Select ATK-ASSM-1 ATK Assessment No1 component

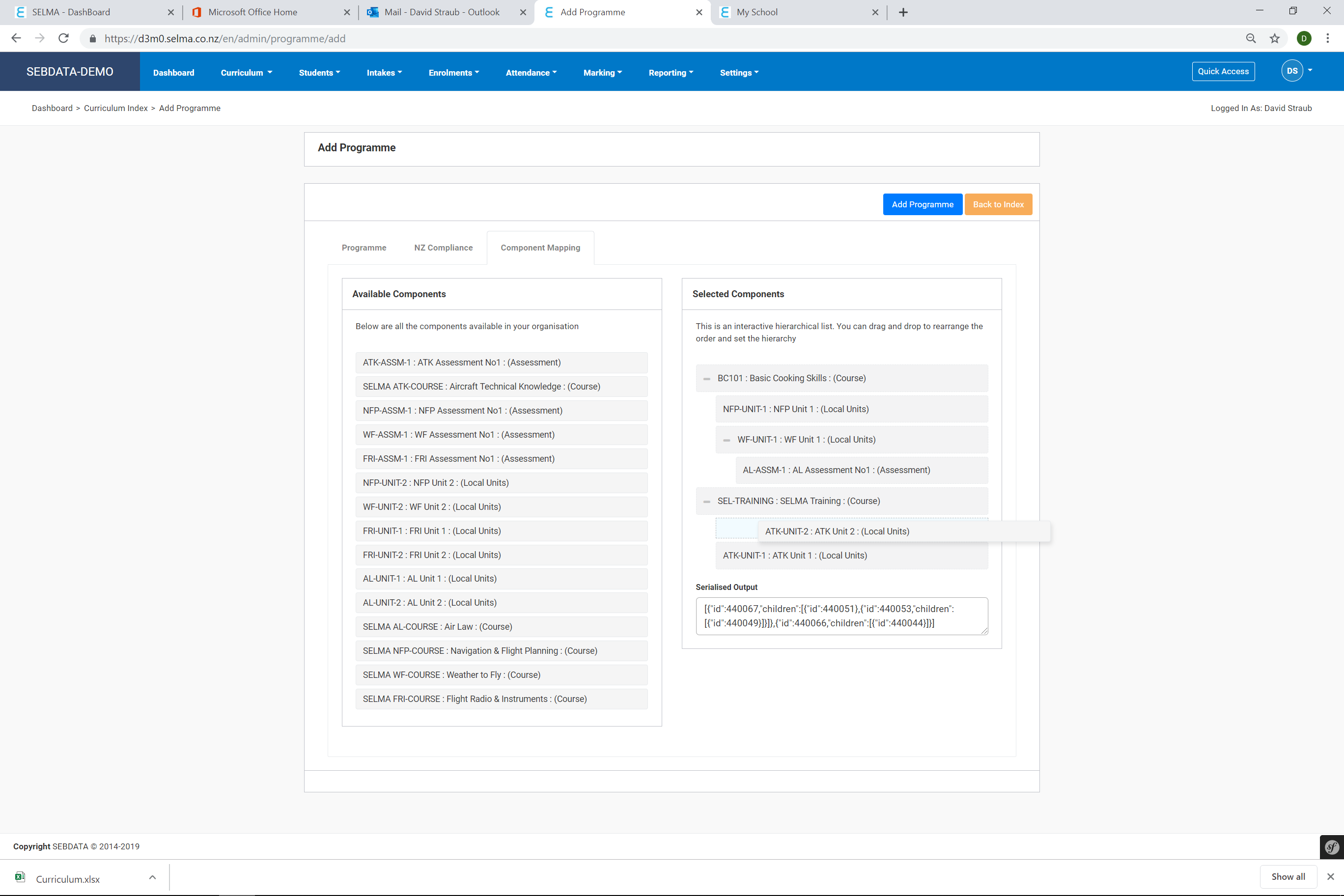tap(501, 363)
